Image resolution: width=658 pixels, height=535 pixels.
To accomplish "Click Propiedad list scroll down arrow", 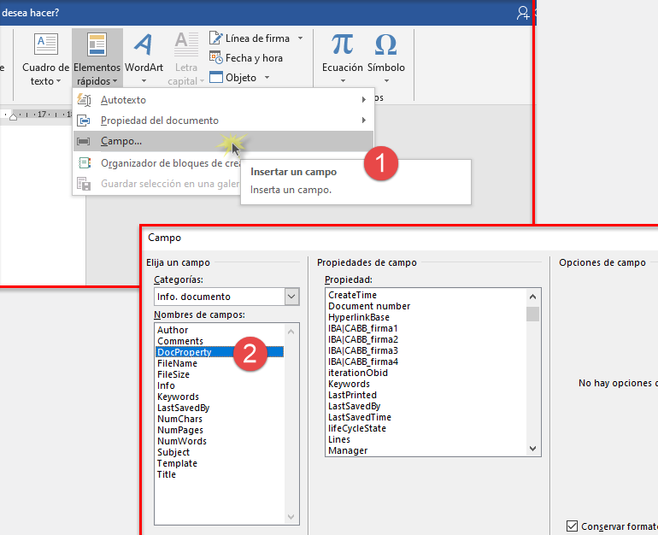I will [x=533, y=449].
